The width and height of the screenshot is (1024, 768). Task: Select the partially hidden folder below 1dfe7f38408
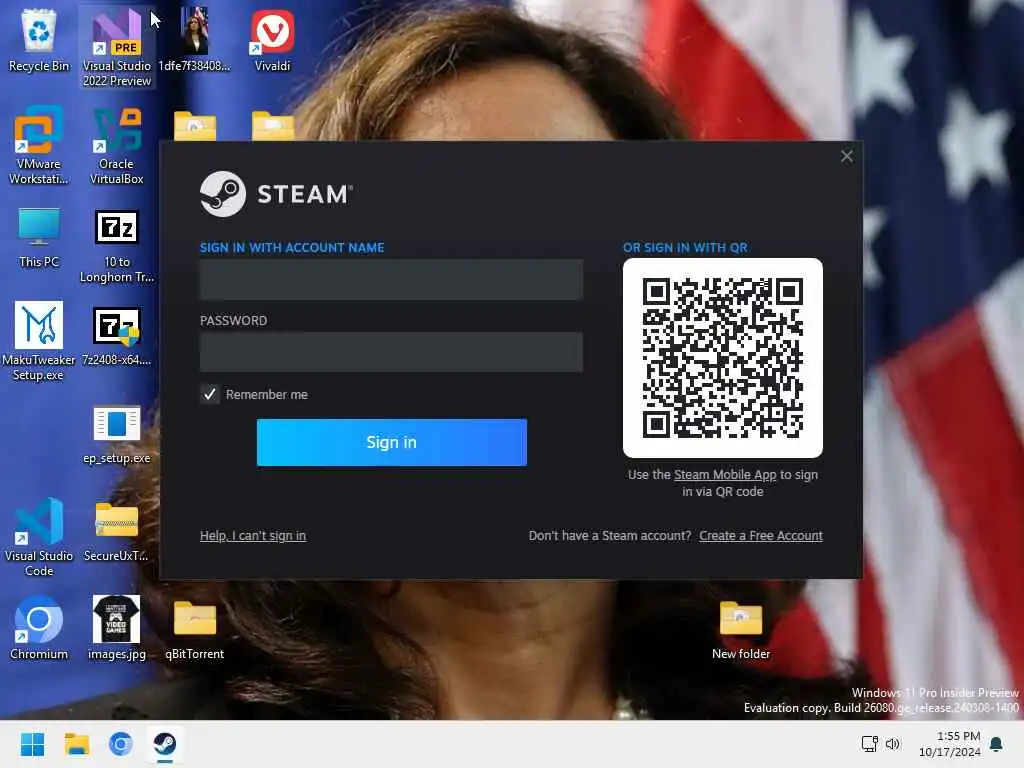point(195,126)
